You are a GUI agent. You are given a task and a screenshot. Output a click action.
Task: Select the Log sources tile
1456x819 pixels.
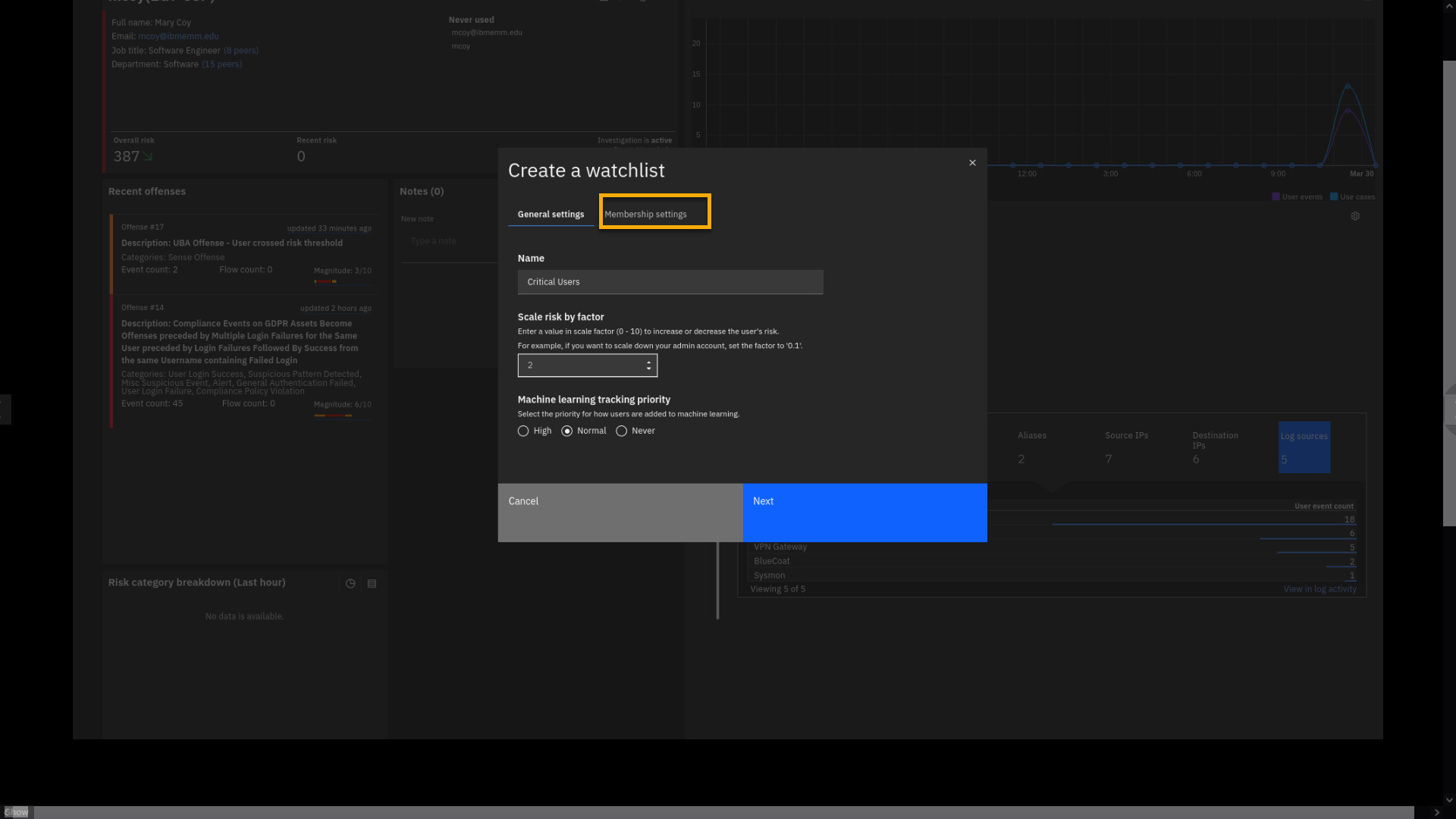point(1304,447)
